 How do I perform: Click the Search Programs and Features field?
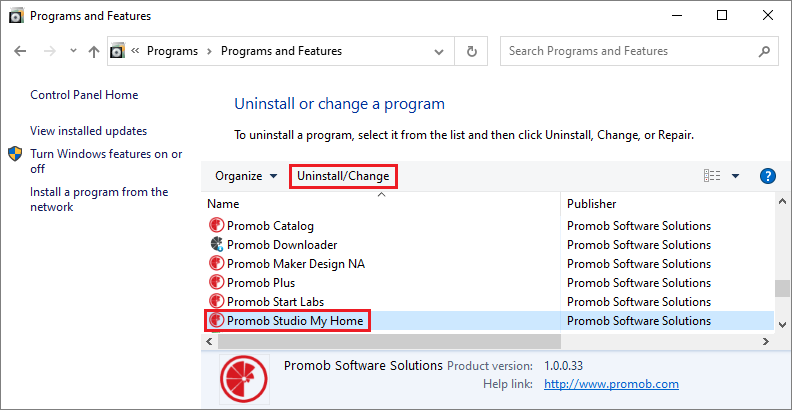click(629, 51)
